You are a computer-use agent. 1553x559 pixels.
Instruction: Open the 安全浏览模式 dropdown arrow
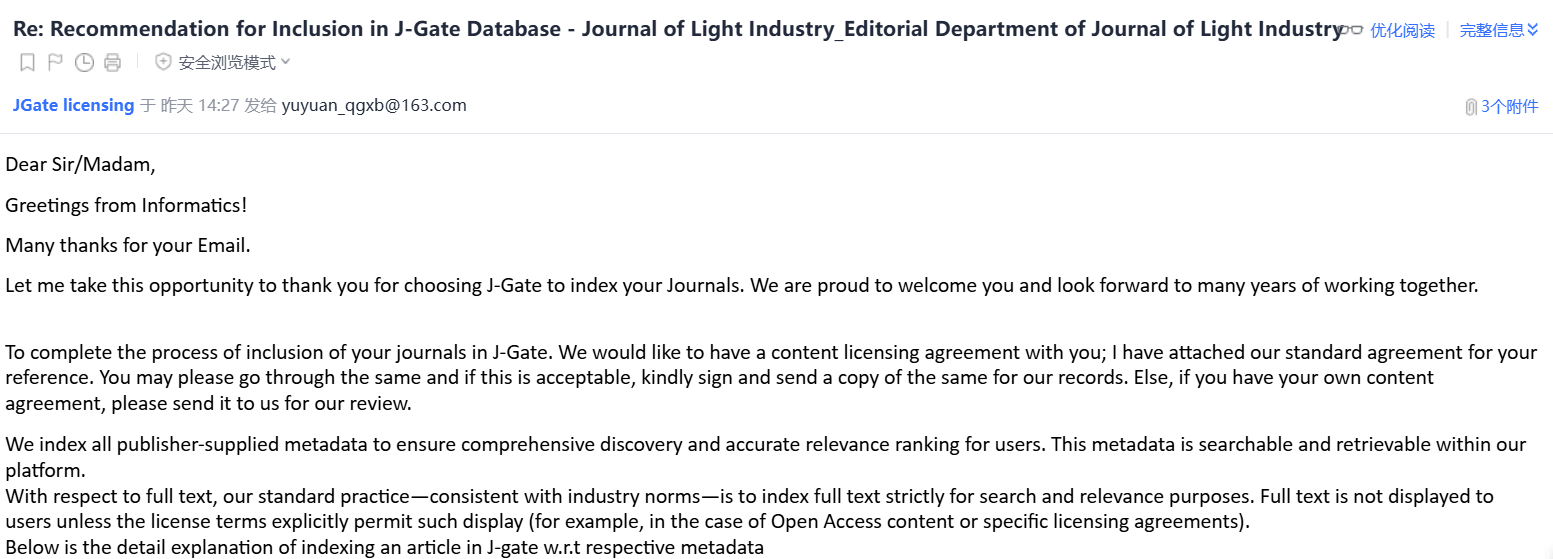(286, 63)
